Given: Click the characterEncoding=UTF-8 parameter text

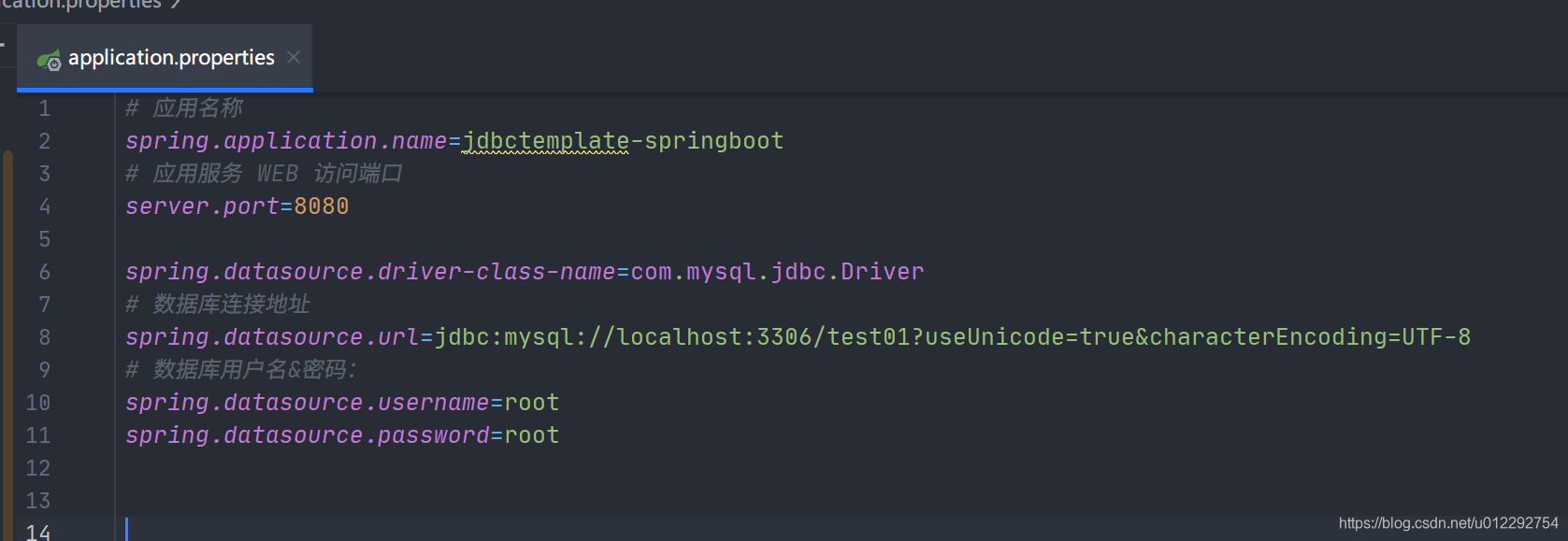Looking at the screenshot, I should point(1310,337).
